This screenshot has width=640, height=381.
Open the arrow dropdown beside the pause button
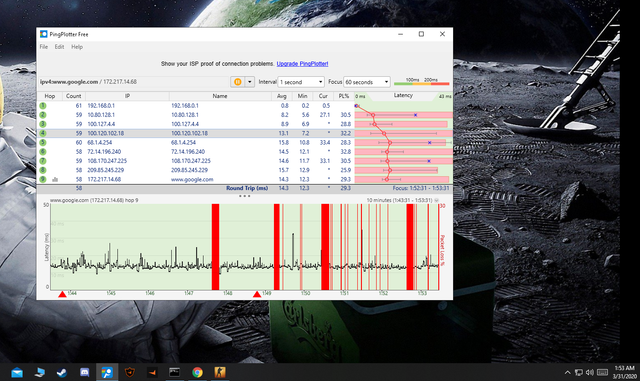pos(250,82)
